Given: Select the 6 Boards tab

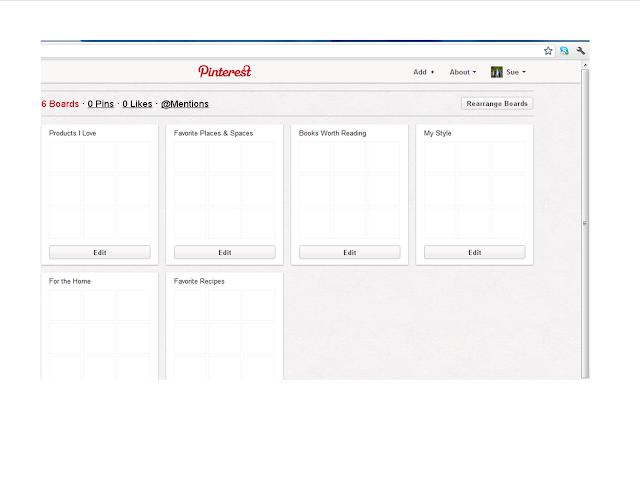Looking at the screenshot, I should pyautogui.click(x=60, y=104).
